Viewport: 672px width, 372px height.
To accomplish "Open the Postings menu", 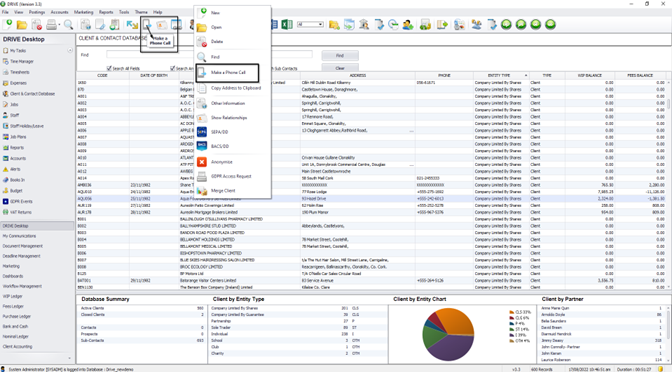I will click(x=37, y=12).
